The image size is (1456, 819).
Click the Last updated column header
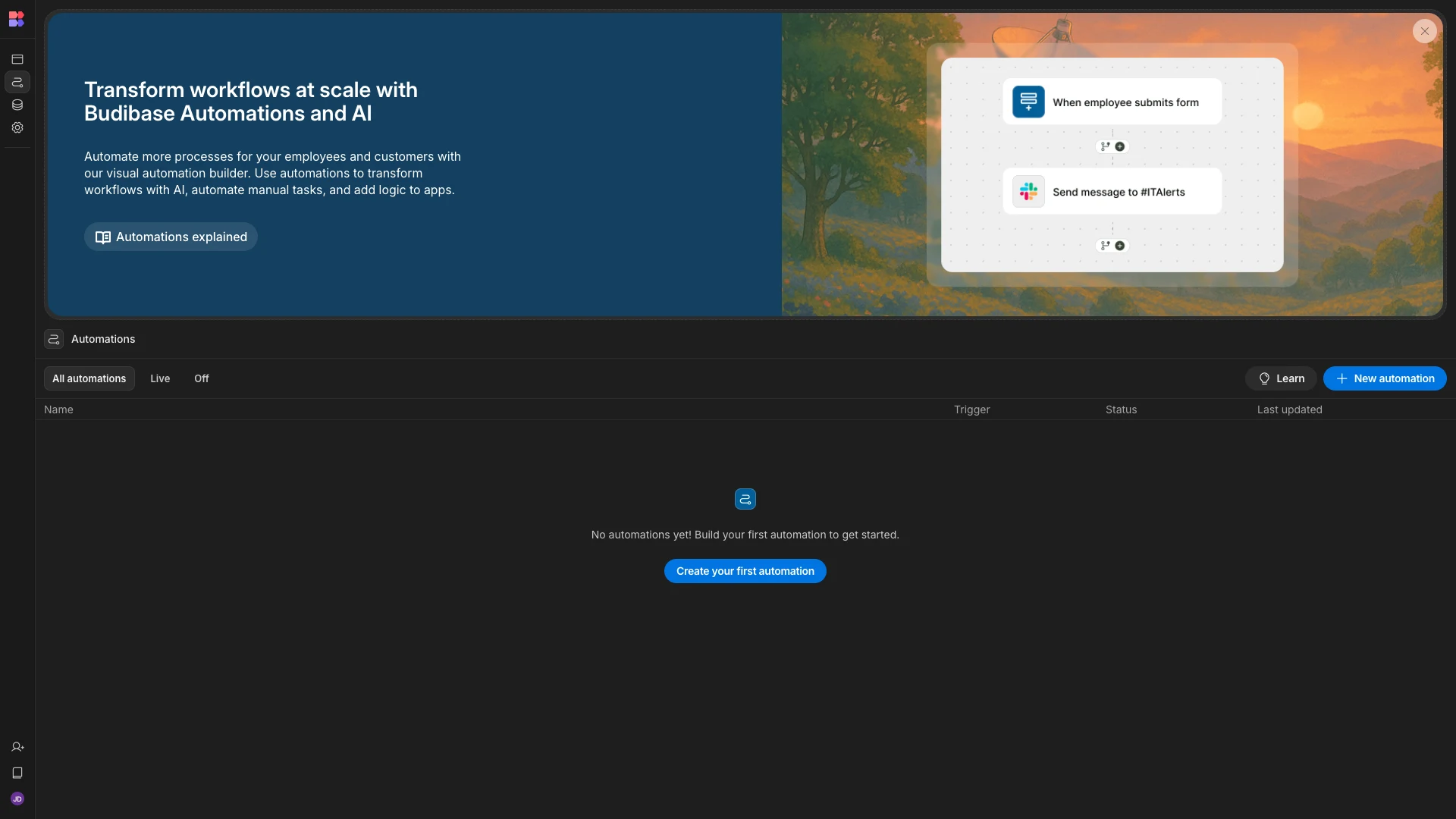tap(1290, 409)
